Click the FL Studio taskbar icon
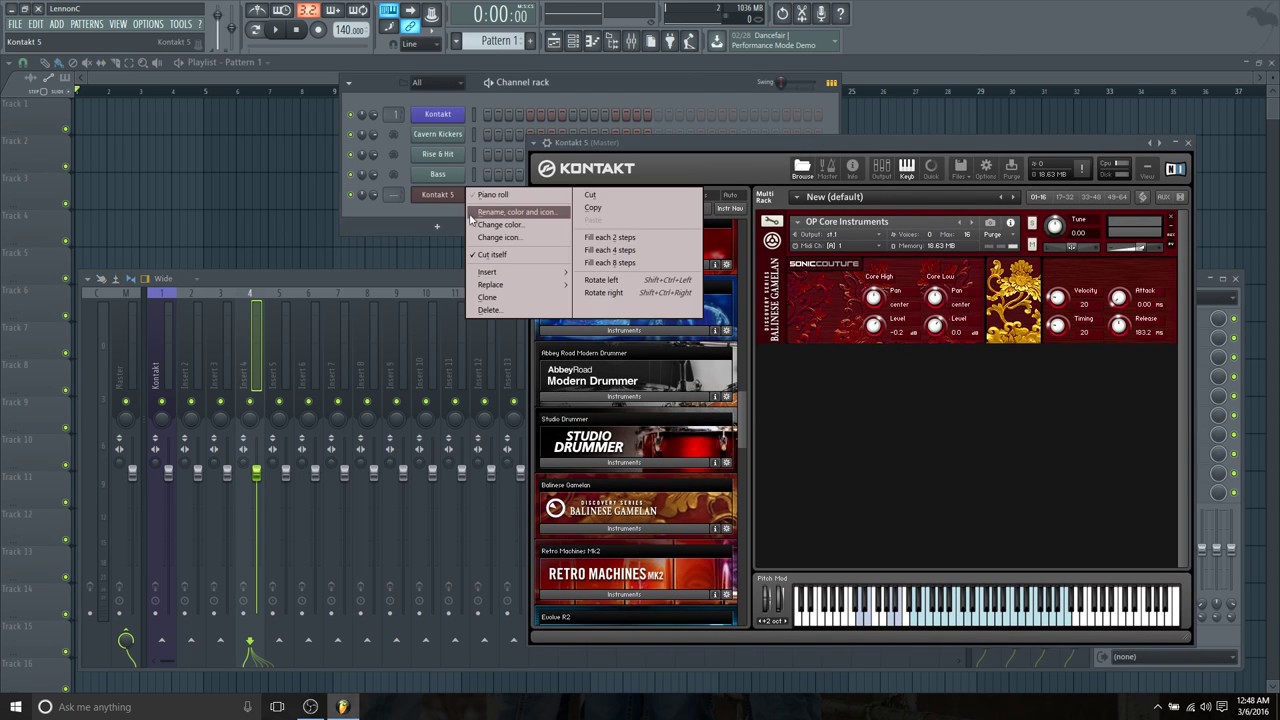 point(342,707)
